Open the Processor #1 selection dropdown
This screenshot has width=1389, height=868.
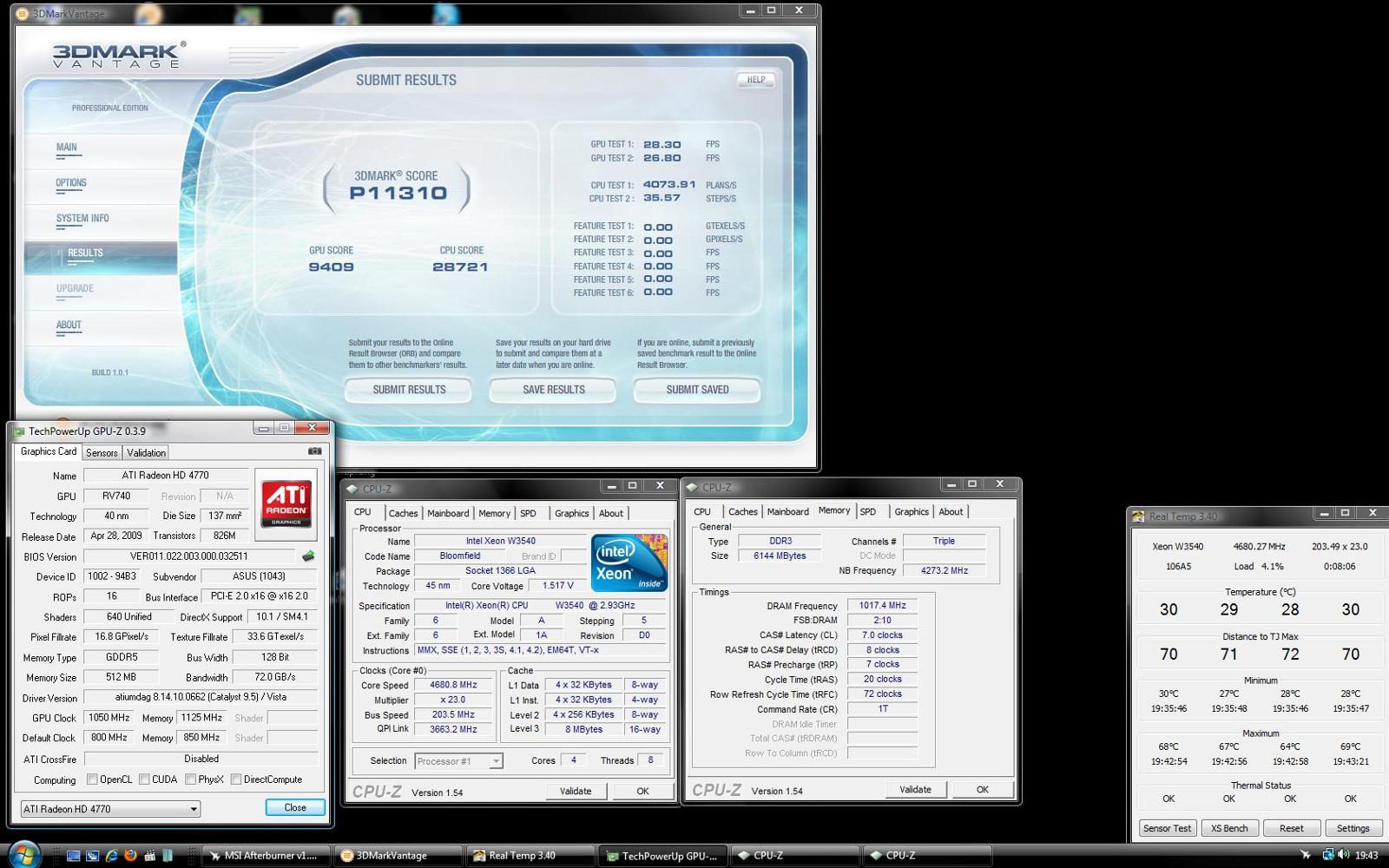[459, 761]
